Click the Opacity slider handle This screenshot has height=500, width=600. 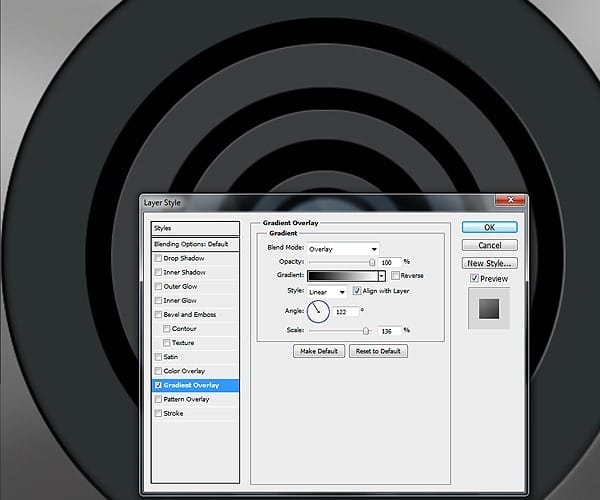click(372, 262)
